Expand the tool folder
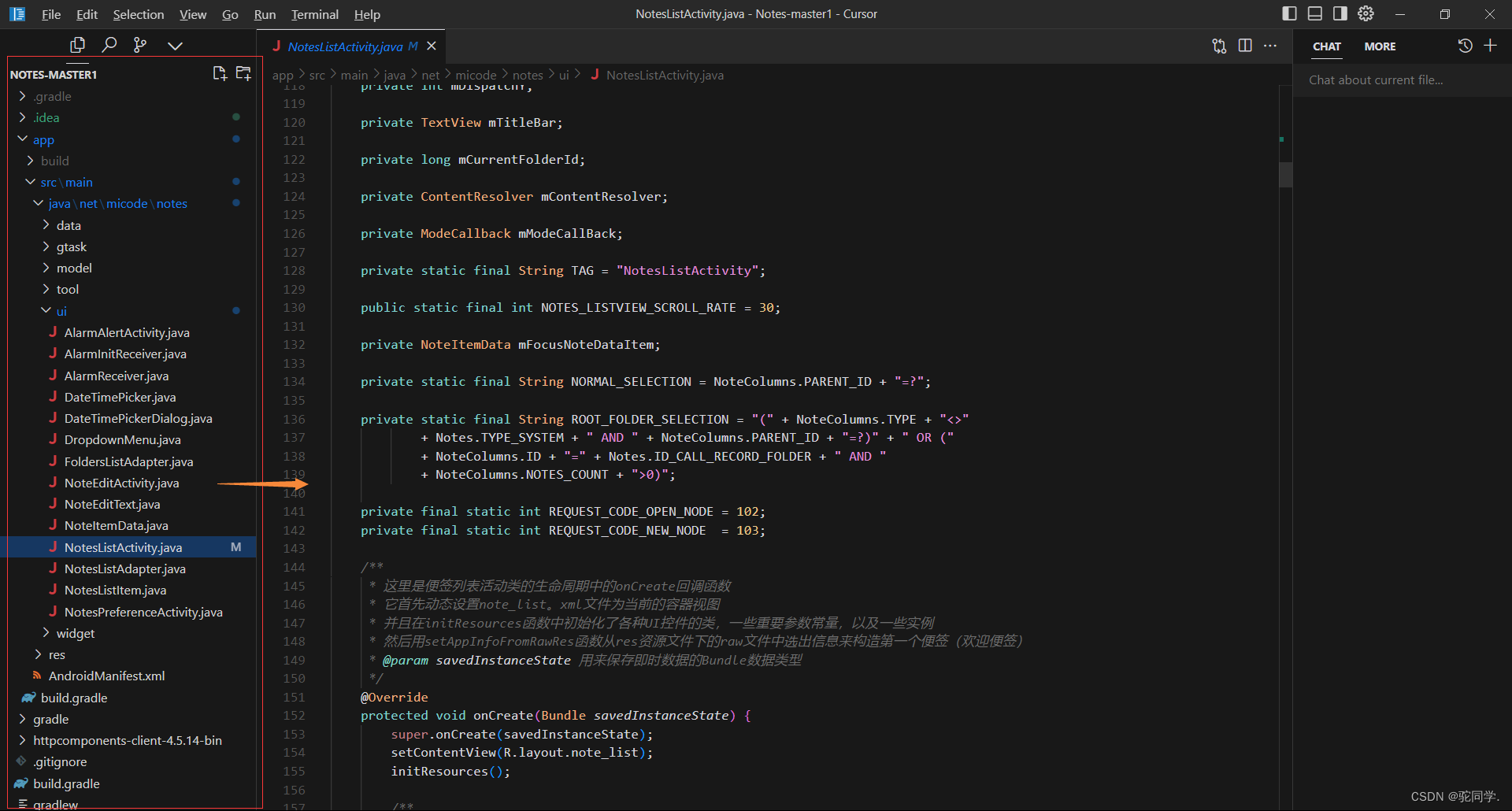The image size is (1512, 811). click(x=68, y=289)
